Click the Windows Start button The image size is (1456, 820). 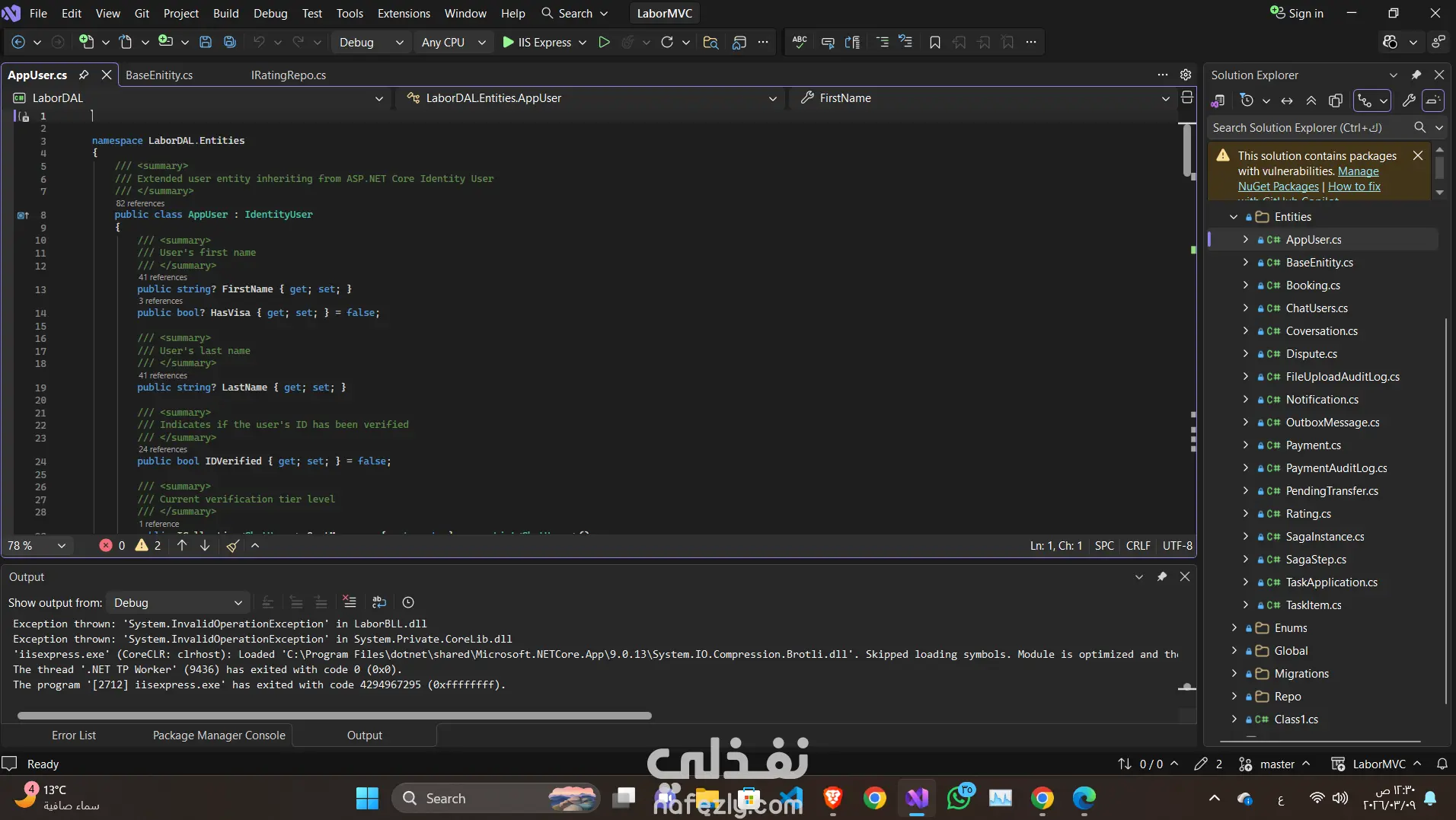[368, 798]
